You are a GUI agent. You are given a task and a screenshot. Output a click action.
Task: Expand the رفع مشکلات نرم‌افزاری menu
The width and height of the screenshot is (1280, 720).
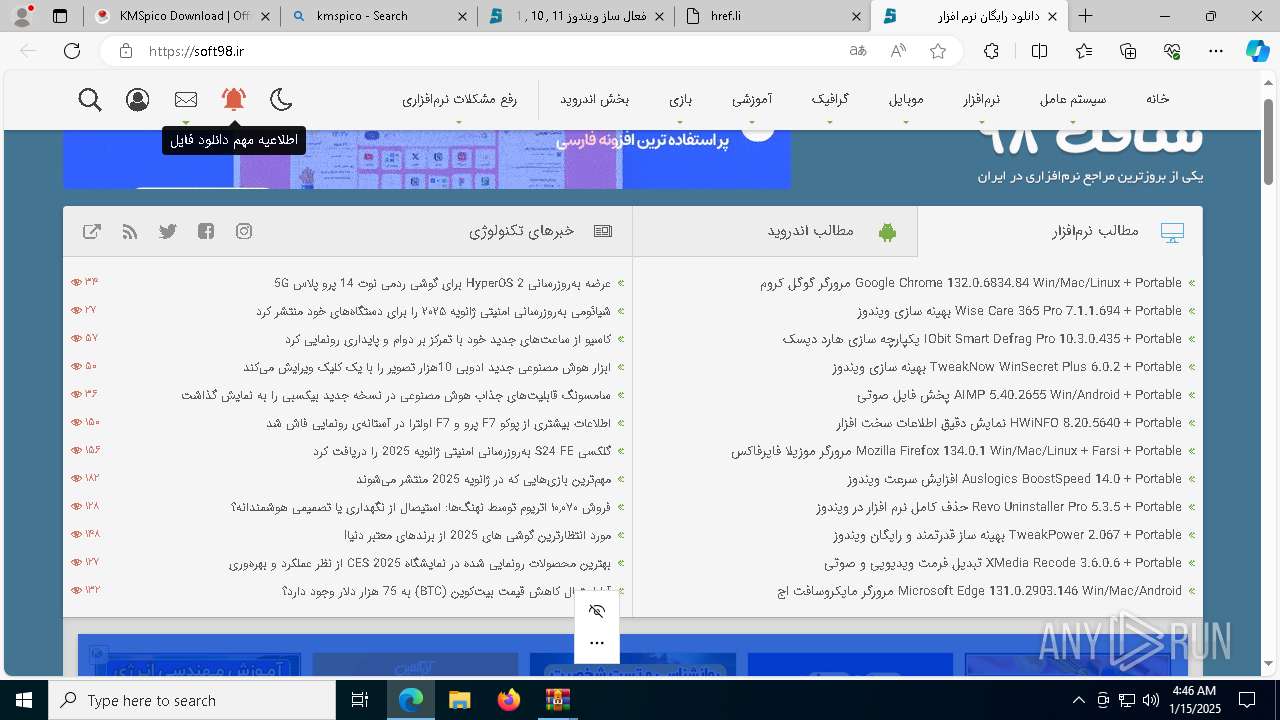[x=459, y=99]
